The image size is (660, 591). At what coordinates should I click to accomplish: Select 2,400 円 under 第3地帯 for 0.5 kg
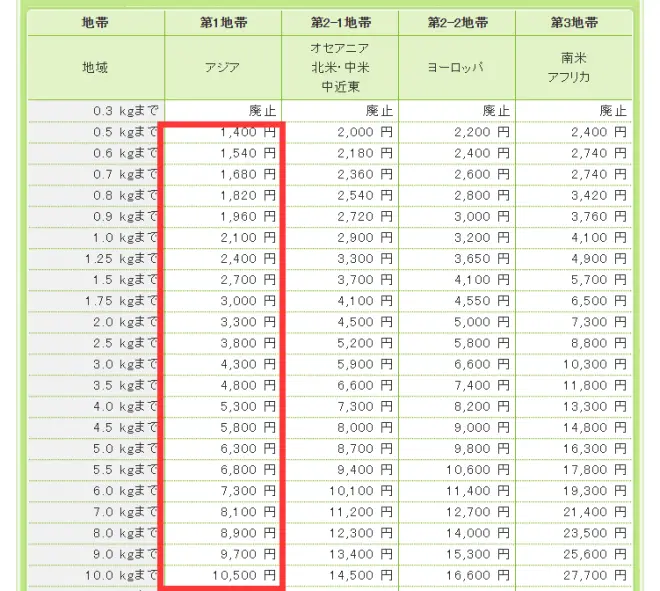point(599,132)
